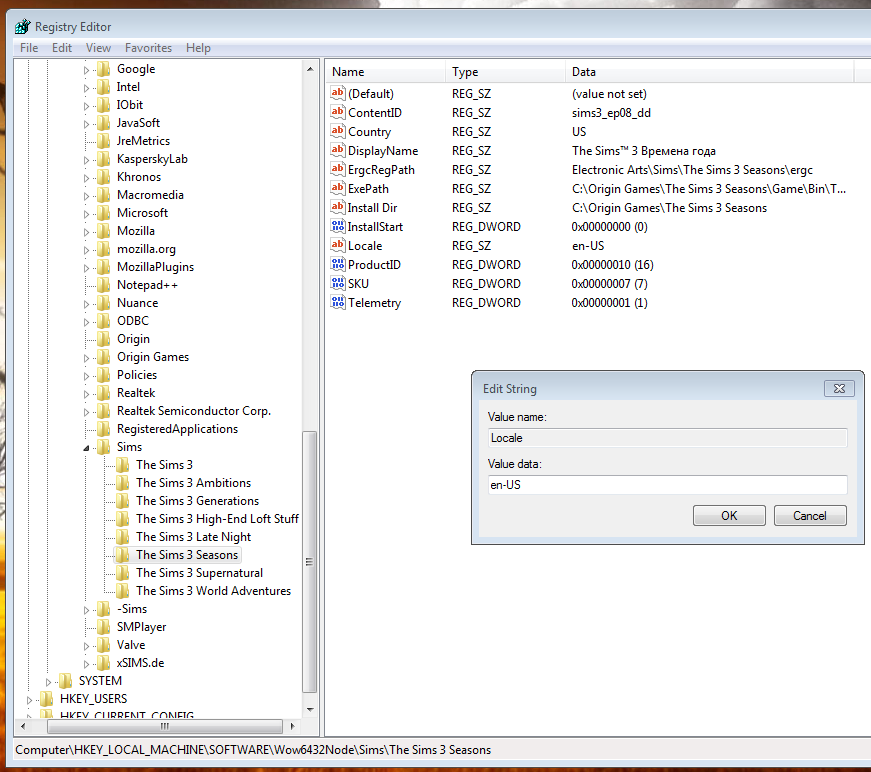Select The Sims 3 World Adventures key
Image resolution: width=871 pixels, height=772 pixels.
point(214,591)
